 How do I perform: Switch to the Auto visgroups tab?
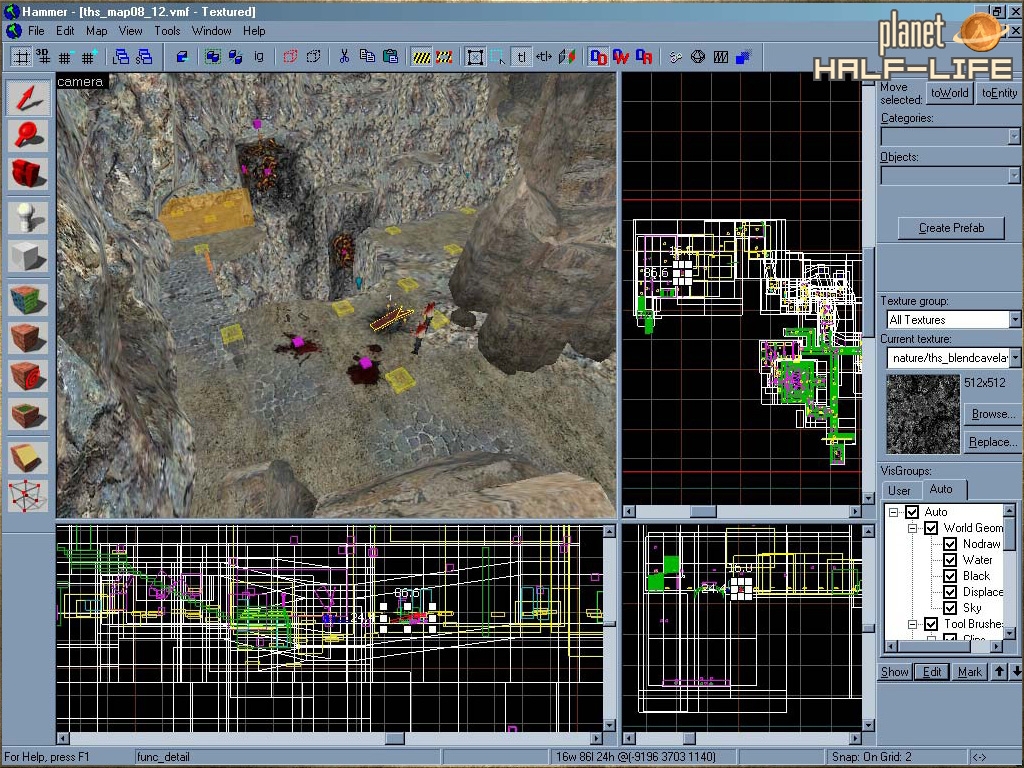pyautogui.click(x=941, y=489)
